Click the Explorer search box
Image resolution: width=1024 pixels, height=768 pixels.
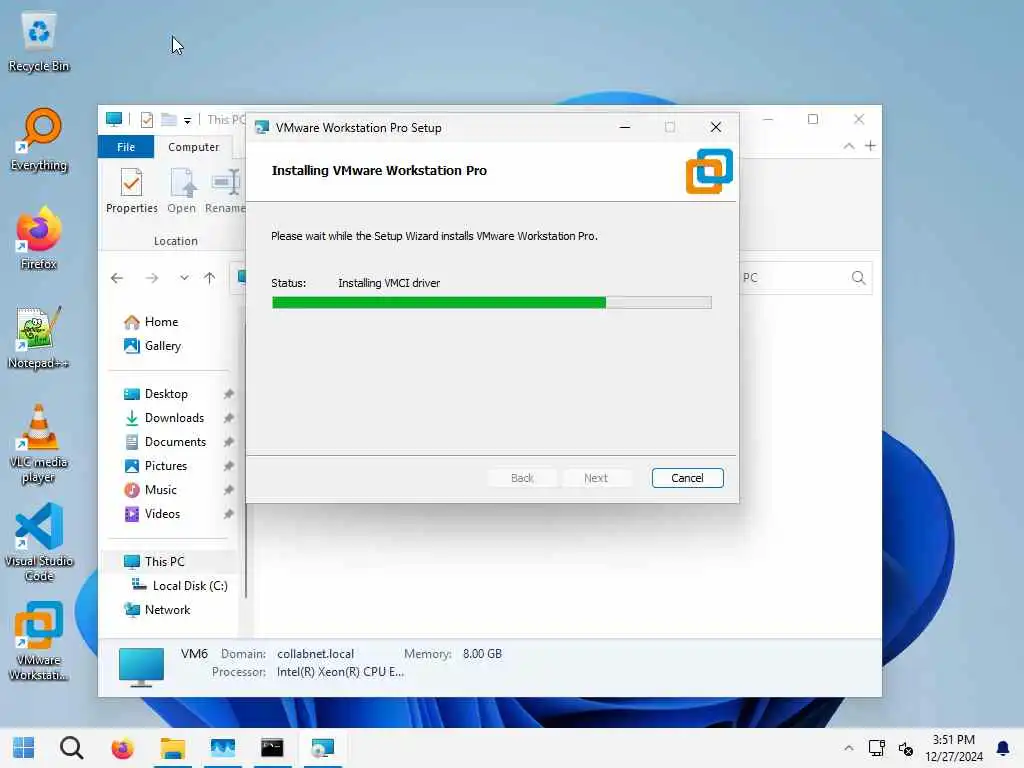(805, 278)
